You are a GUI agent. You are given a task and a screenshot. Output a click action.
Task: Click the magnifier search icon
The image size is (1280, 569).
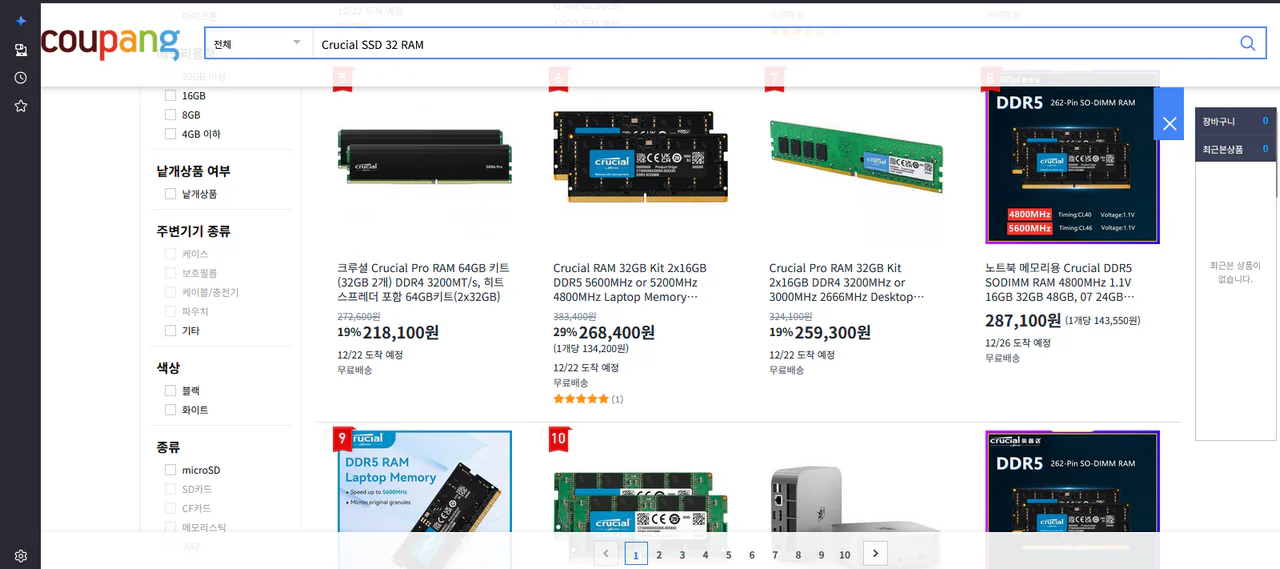1247,43
